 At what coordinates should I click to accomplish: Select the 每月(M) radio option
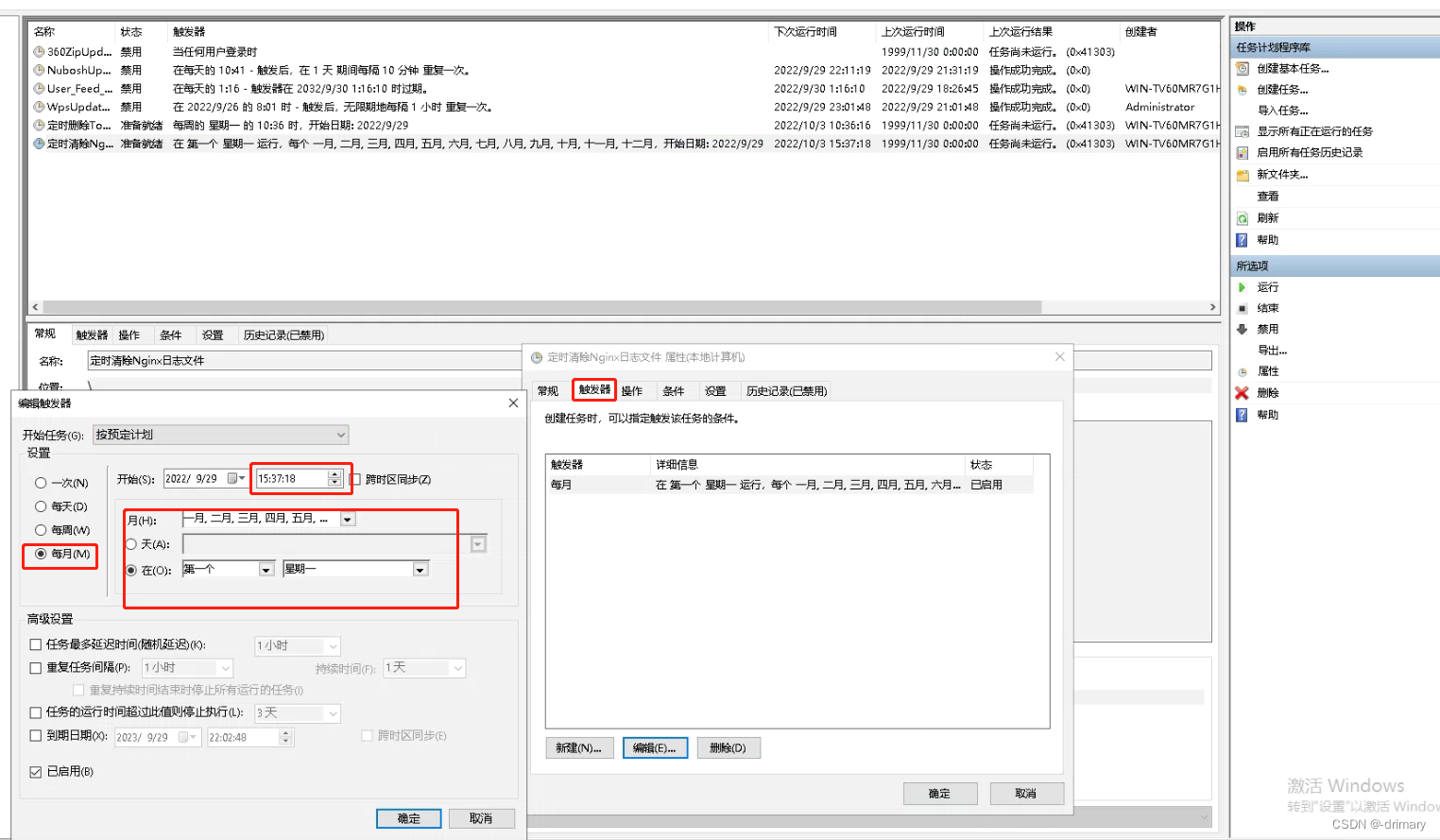[x=41, y=554]
